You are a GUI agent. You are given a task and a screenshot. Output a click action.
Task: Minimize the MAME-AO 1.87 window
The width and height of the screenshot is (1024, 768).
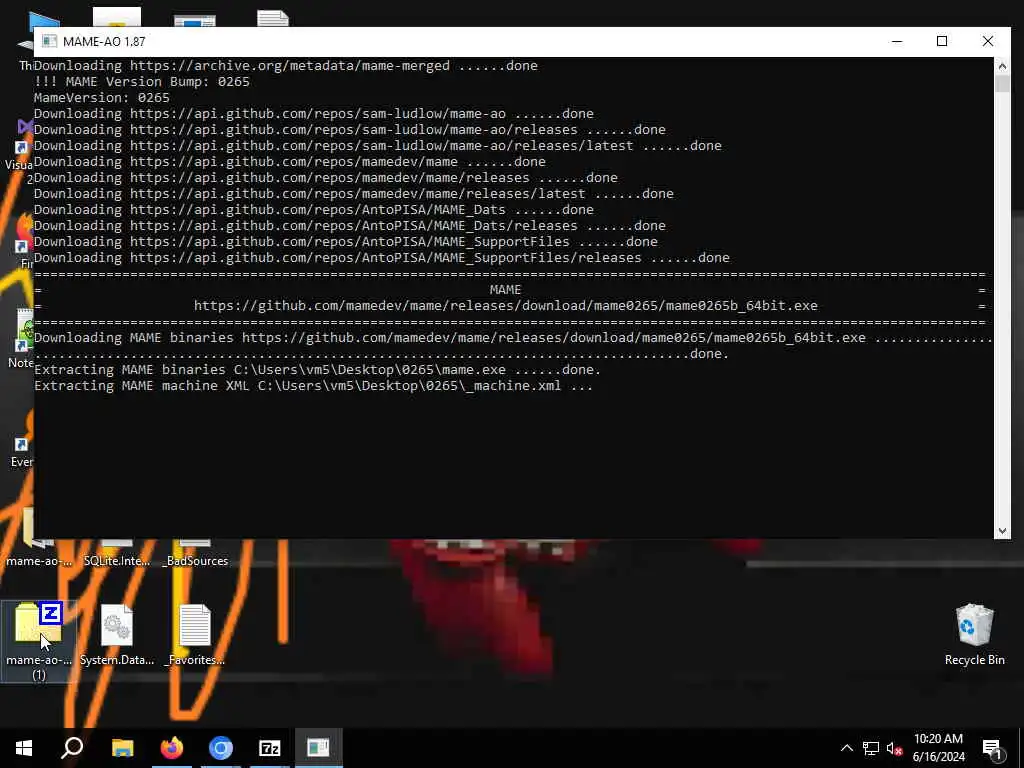coord(897,41)
